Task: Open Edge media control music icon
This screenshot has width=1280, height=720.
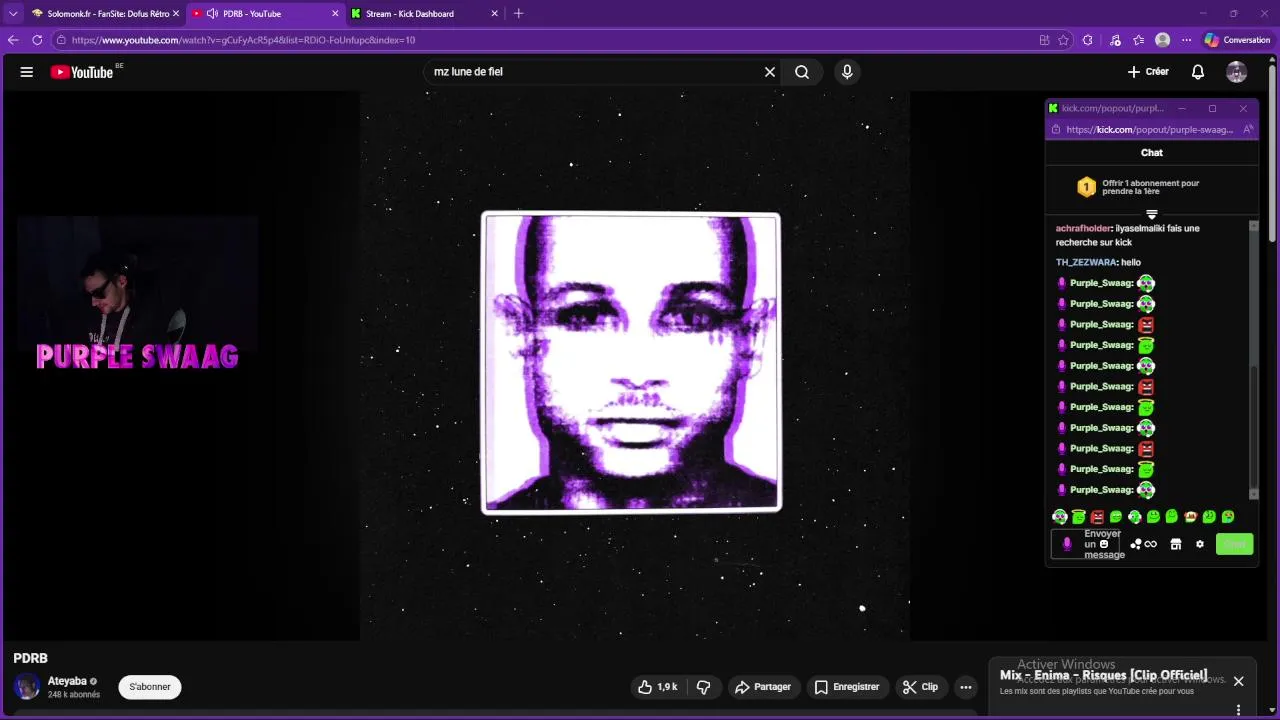Action: pos(1115,40)
